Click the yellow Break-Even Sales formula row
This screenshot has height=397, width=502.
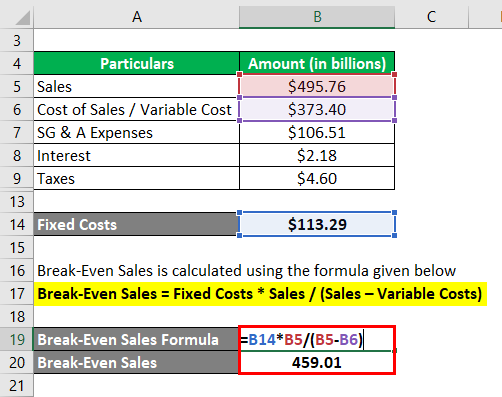(260, 294)
